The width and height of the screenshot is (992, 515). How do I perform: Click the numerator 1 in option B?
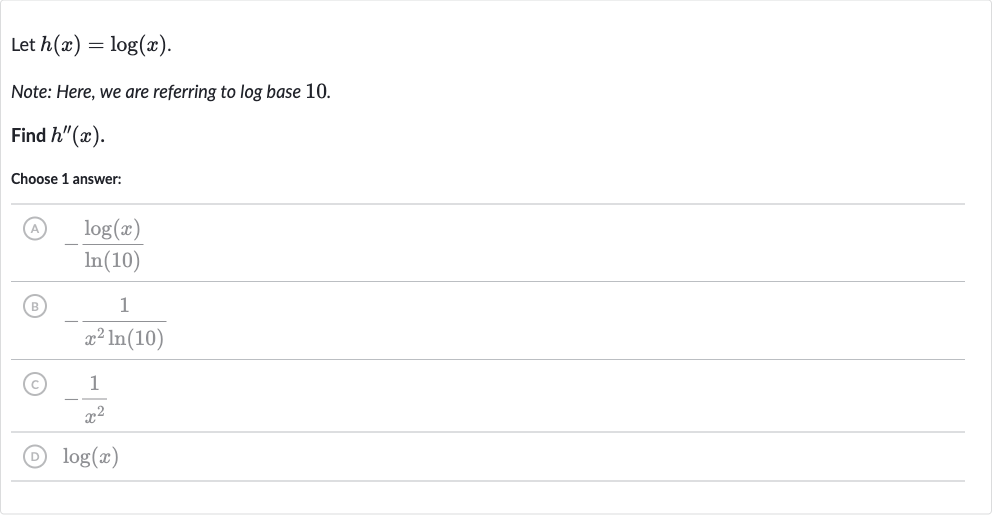pyautogui.click(x=125, y=306)
